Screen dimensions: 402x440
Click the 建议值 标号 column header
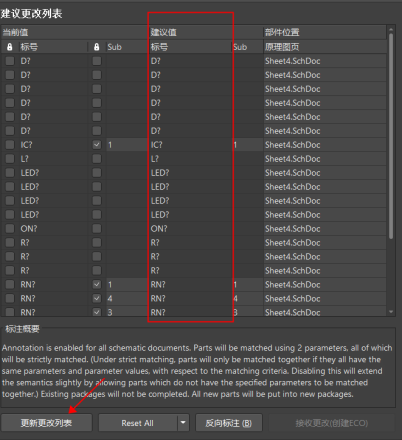[x=190, y=47]
